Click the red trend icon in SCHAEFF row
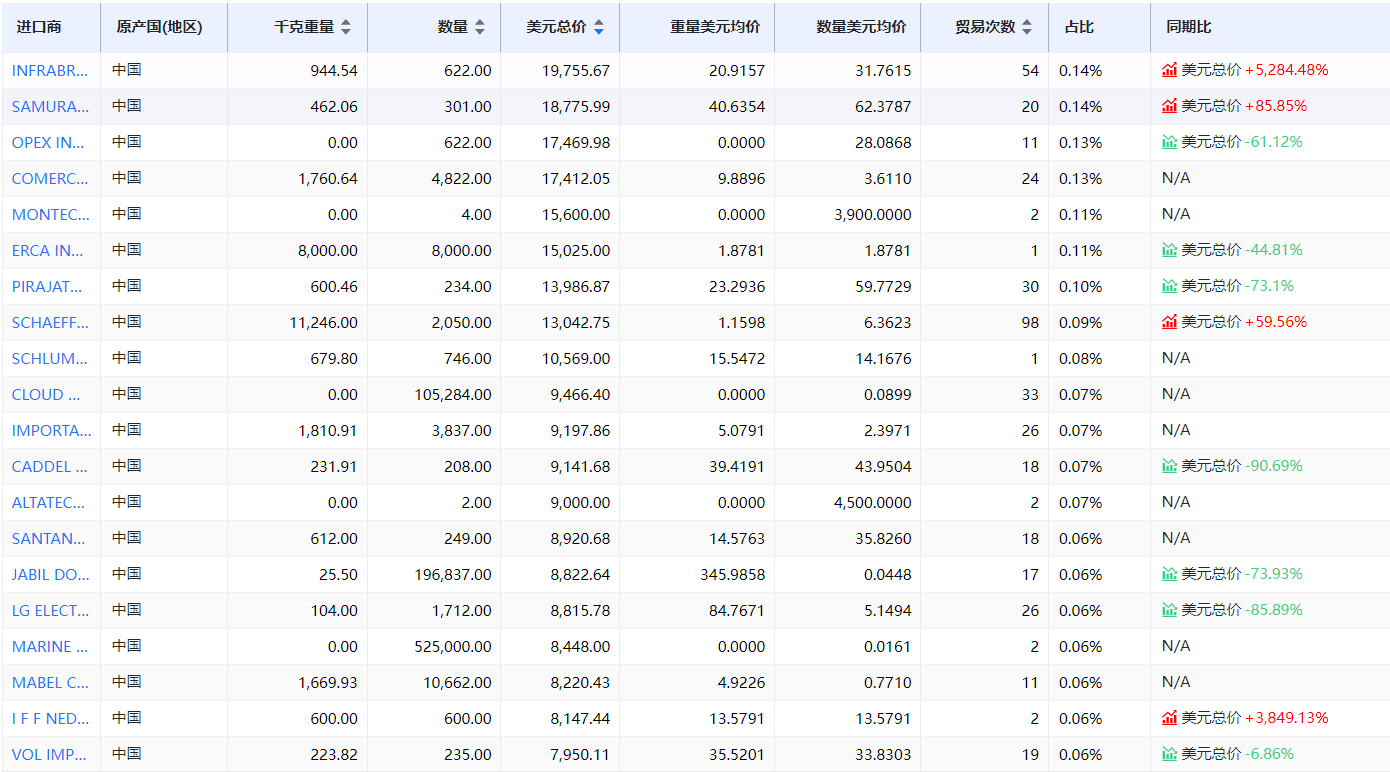Screen dimensions: 1390x772 (x=1169, y=322)
